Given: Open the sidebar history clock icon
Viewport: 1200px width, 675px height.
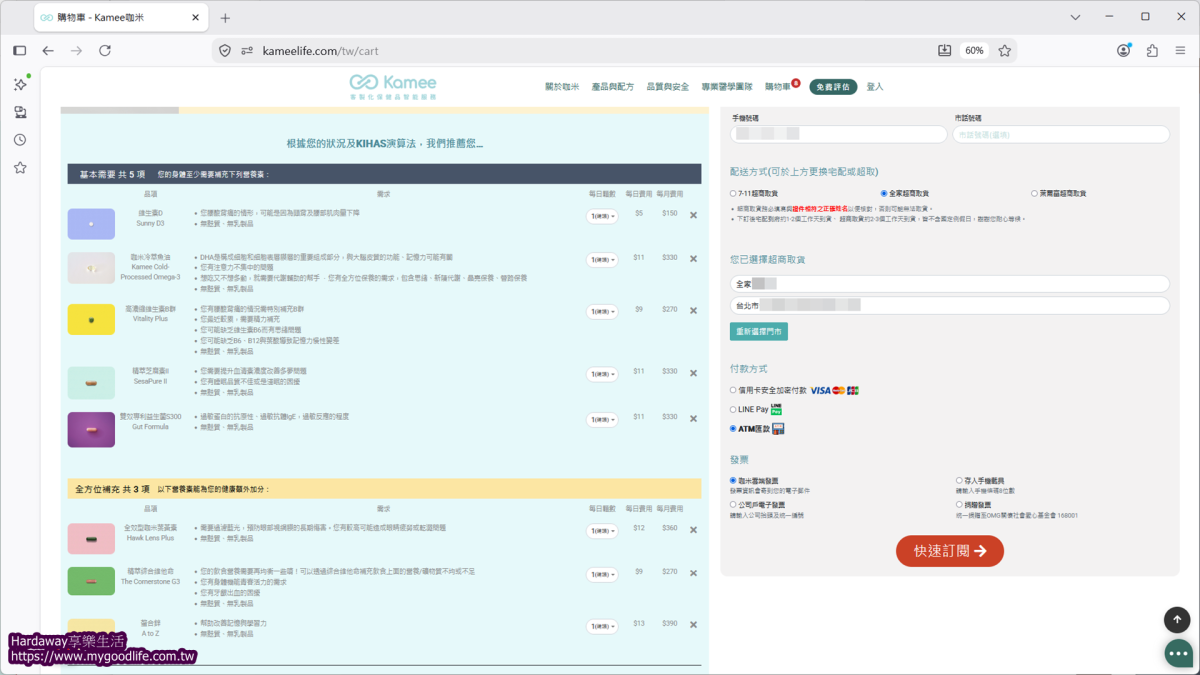Looking at the screenshot, I should click(20, 140).
